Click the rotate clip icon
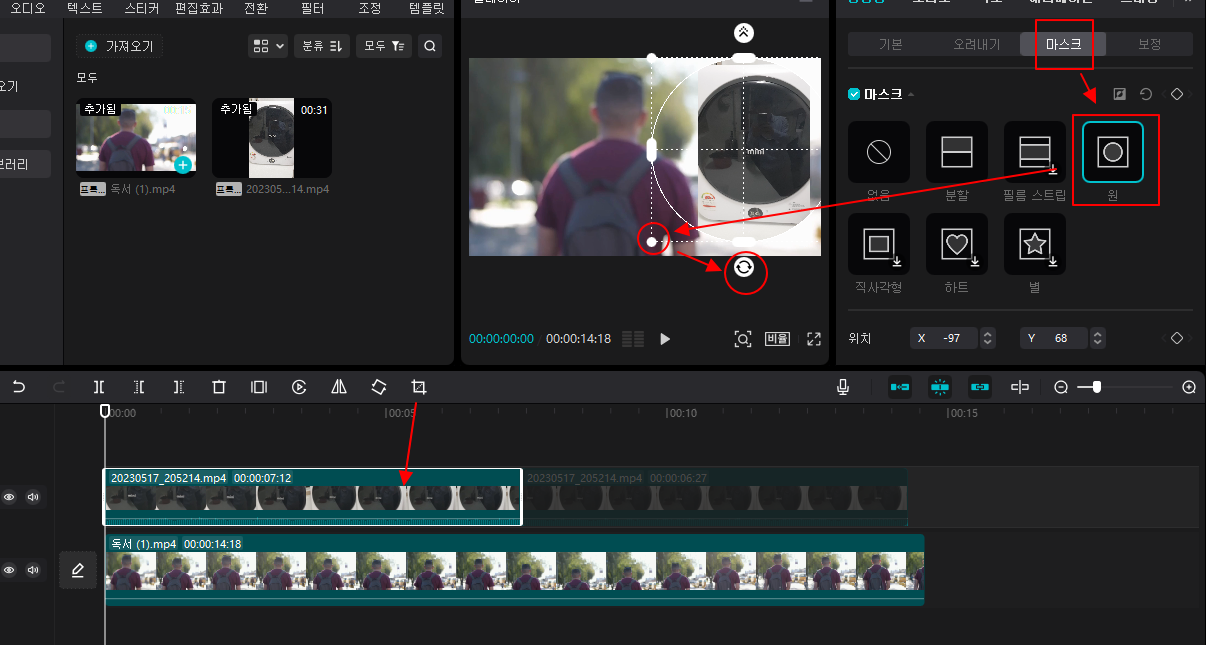 [379, 387]
